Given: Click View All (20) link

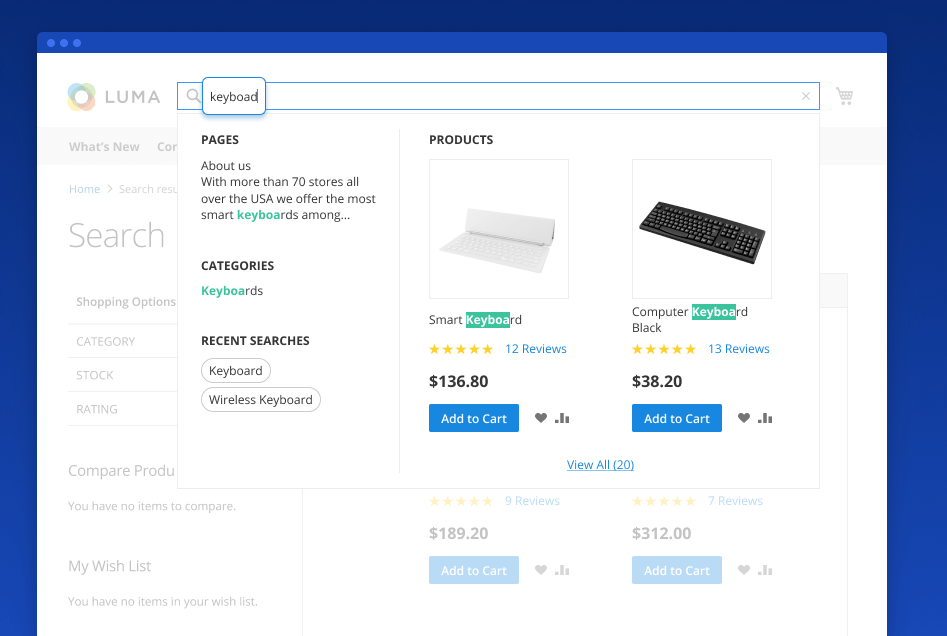Looking at the screenshot, I should [600, 464].
